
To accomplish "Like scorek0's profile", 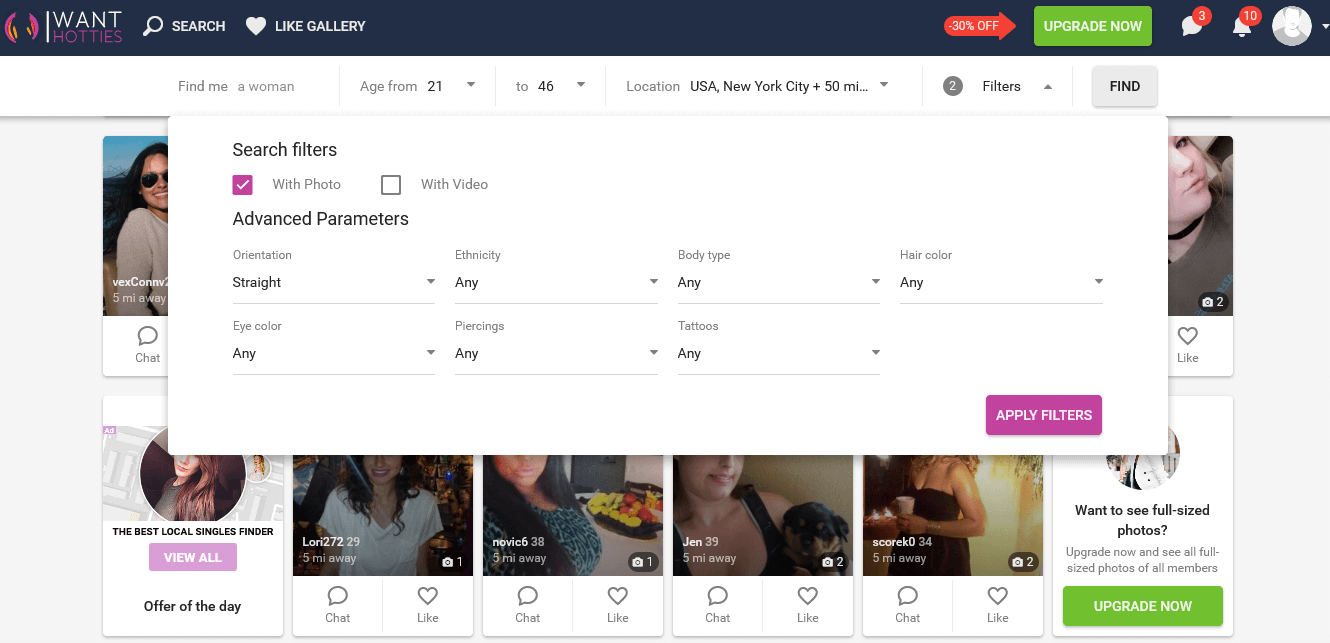I will [998, 605].
